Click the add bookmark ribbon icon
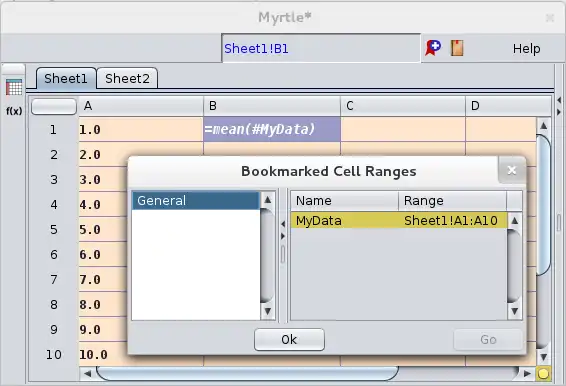Viewport: 566px width, 386px height. click(433, 48)
